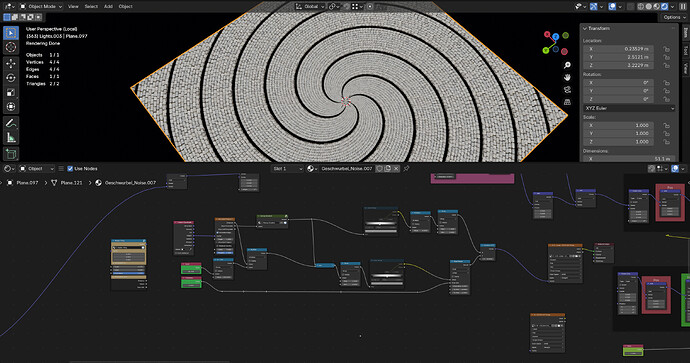Toggle lock on Rotation X
Image resolution: width=690 pixels, height=363 pixels.
pos(666,83)
